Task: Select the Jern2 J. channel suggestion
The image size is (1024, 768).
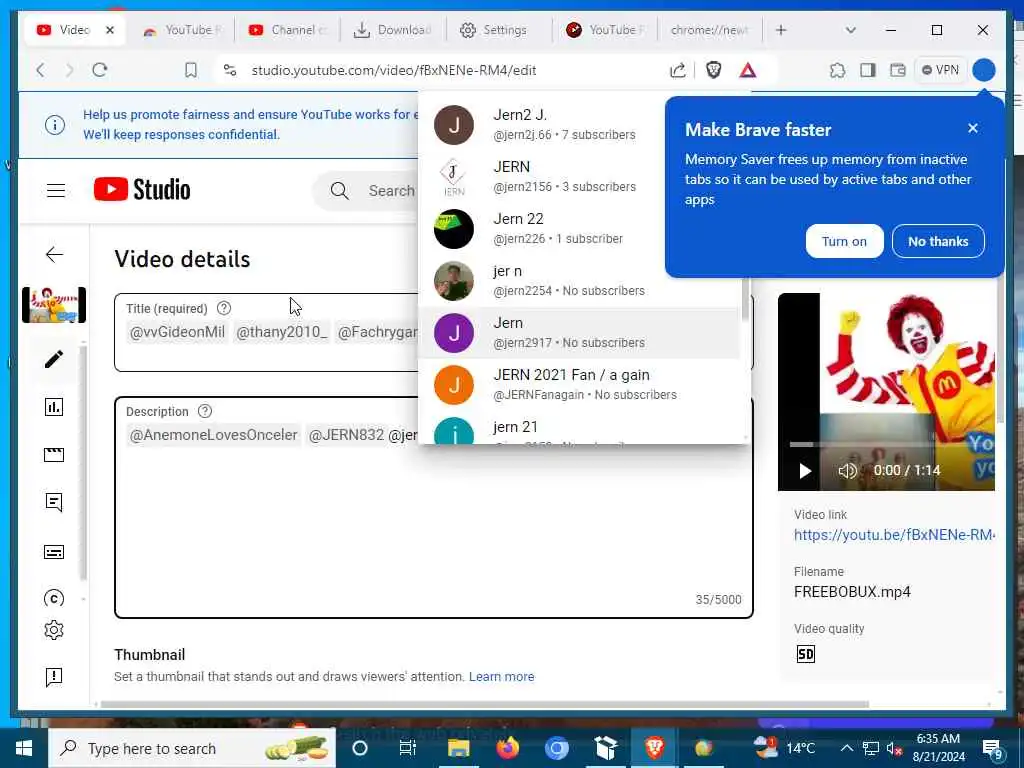Action: click(579, 124)
